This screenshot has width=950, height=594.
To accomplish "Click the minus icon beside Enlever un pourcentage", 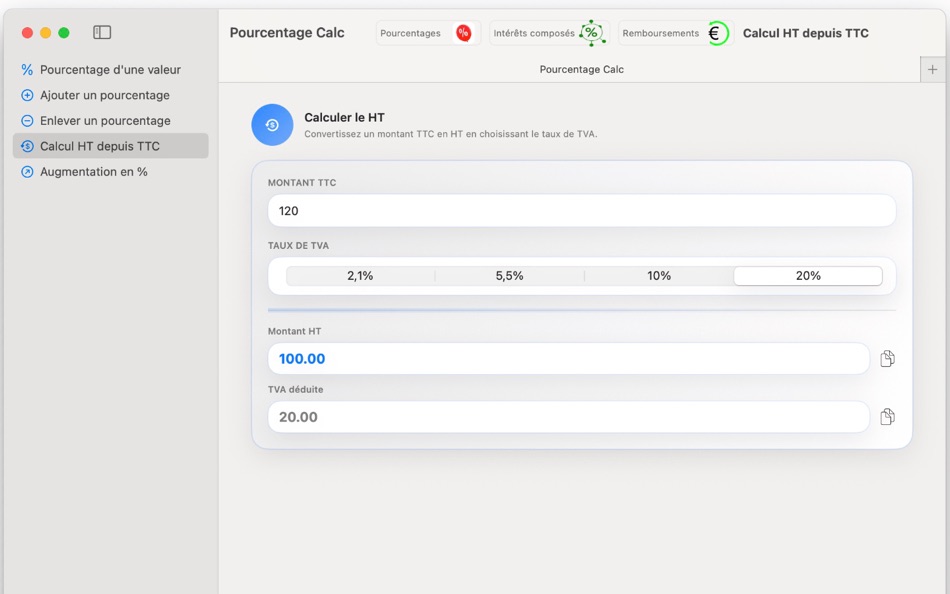I will (x=25, y=120).
